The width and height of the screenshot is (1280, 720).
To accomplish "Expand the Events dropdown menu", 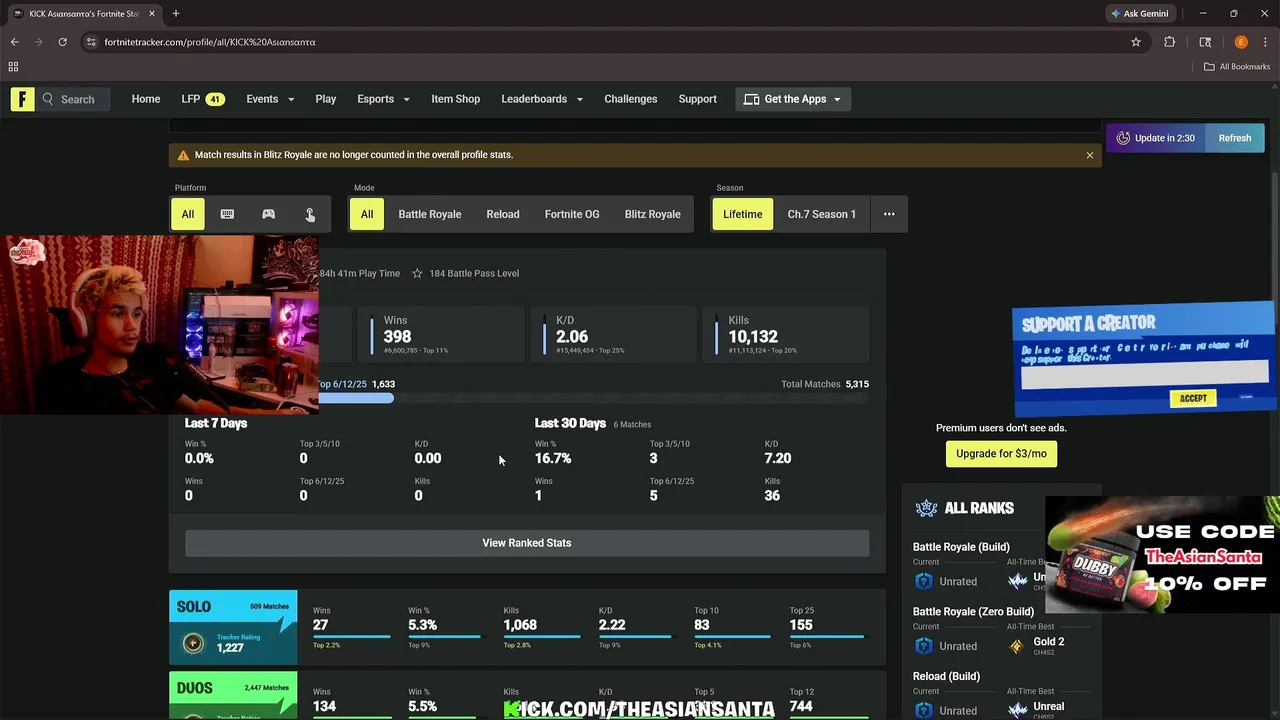I will pos(270,99).
